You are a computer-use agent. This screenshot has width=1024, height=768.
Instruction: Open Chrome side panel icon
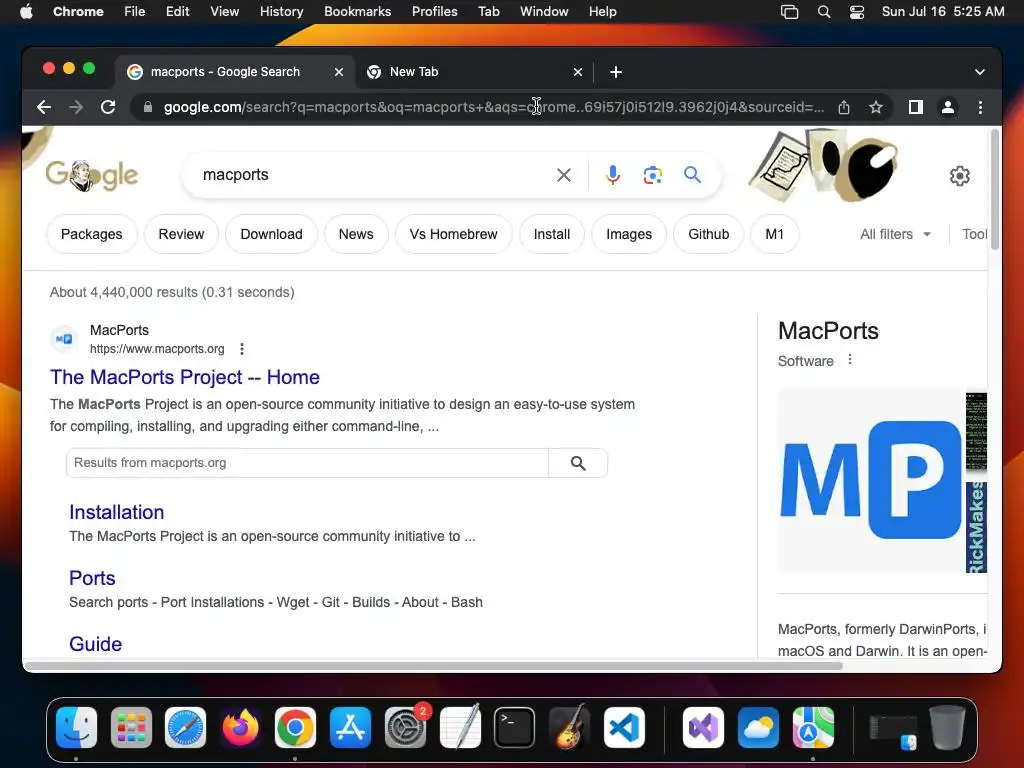[916, 107]
